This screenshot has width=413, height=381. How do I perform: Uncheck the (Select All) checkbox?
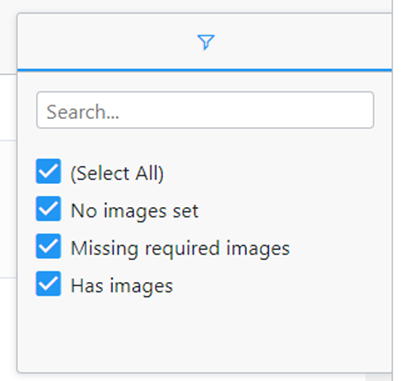point(49,171)
